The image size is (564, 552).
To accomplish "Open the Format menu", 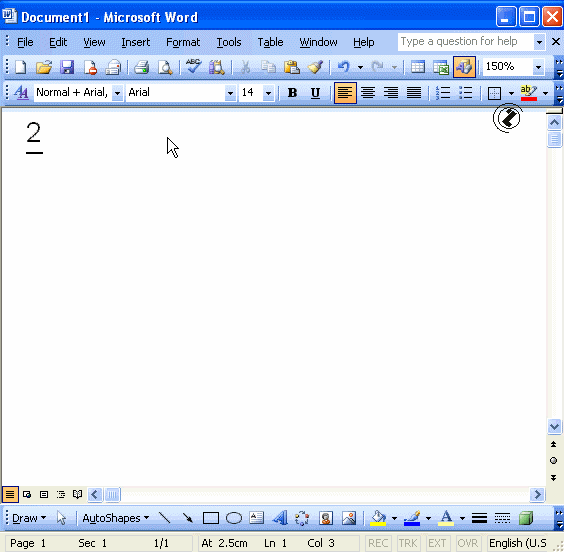I will click(x=183, y=42).
